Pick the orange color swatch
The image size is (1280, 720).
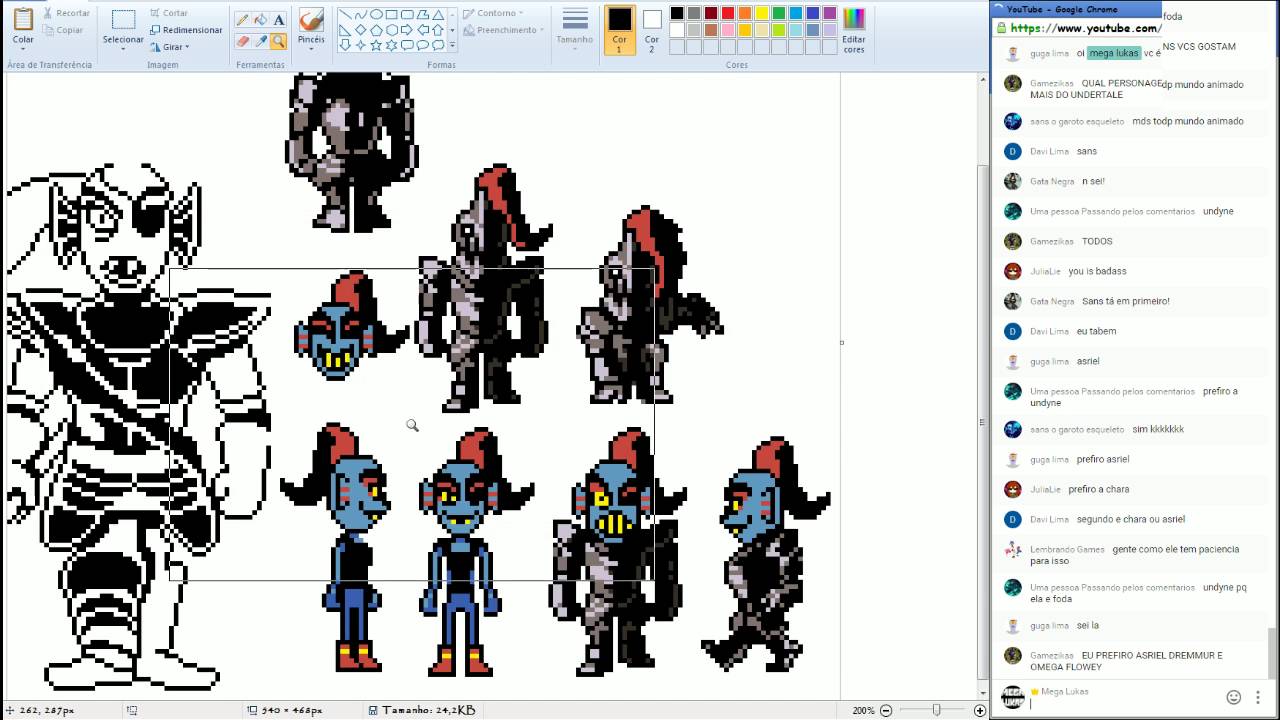point(745,13)
